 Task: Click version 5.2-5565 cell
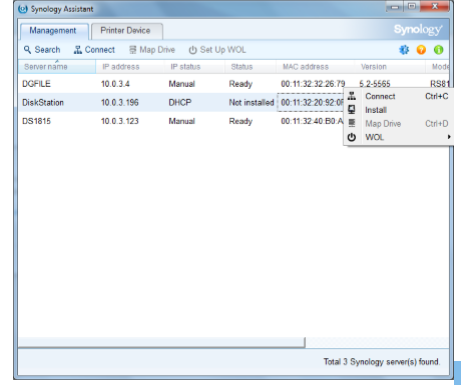tap(375, 84)
